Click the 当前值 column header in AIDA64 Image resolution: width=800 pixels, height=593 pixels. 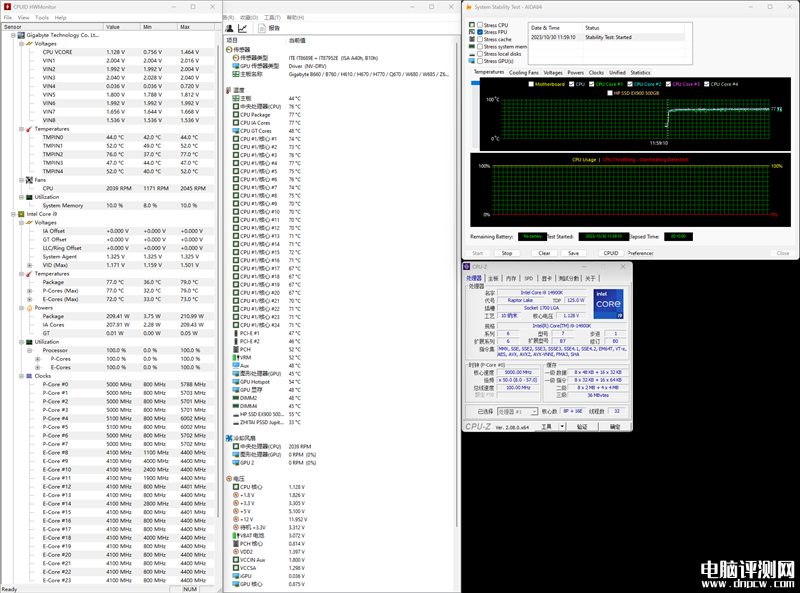click(297, 40)
